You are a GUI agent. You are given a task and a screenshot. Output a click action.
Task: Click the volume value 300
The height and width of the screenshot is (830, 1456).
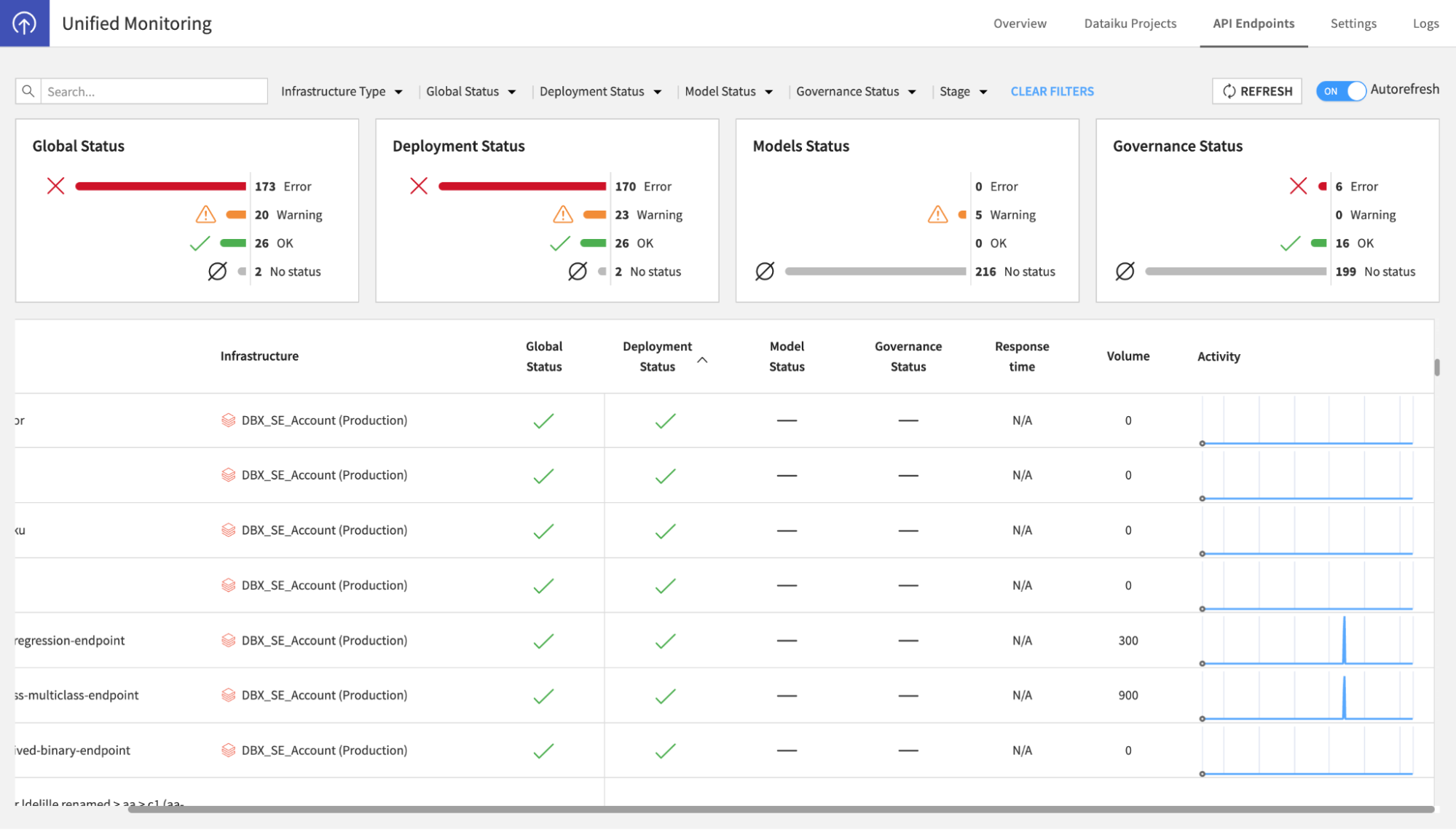(x=1128, y=641)
